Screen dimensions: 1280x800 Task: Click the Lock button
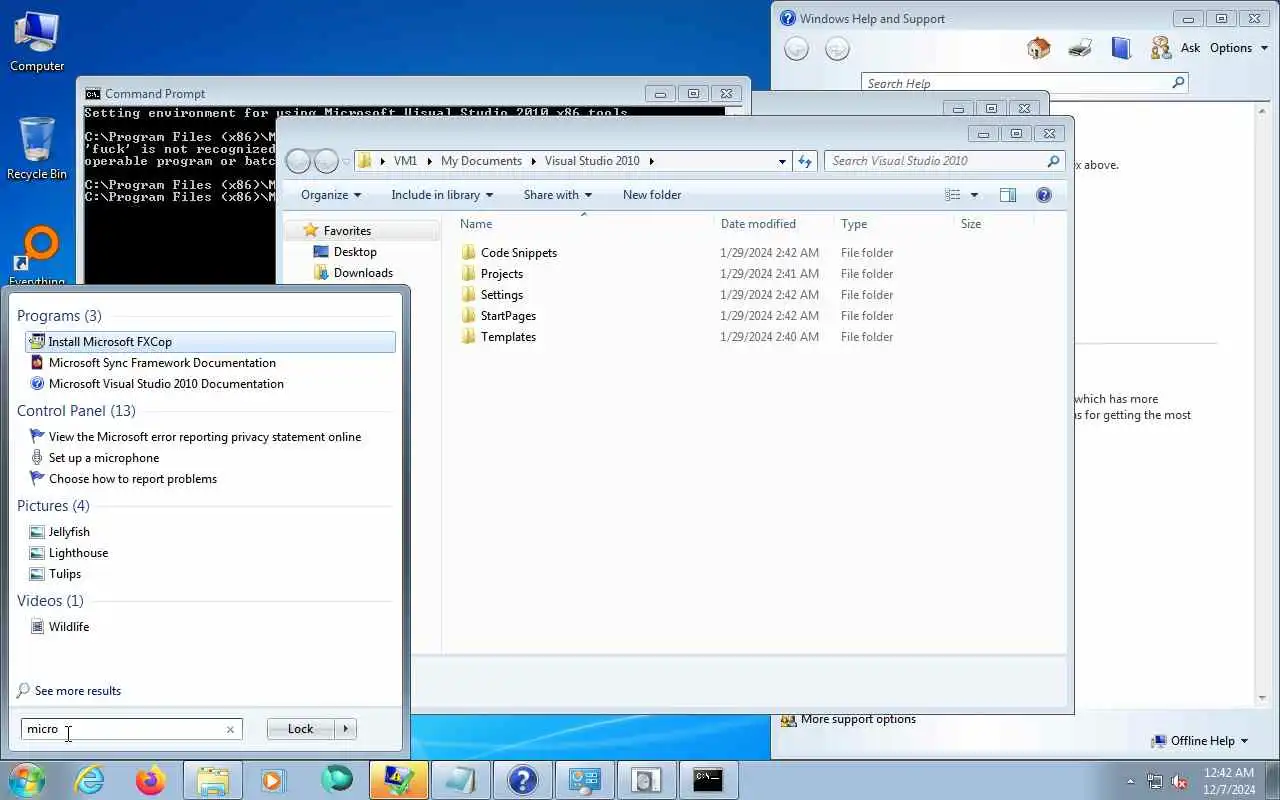(x=300, y=729)
